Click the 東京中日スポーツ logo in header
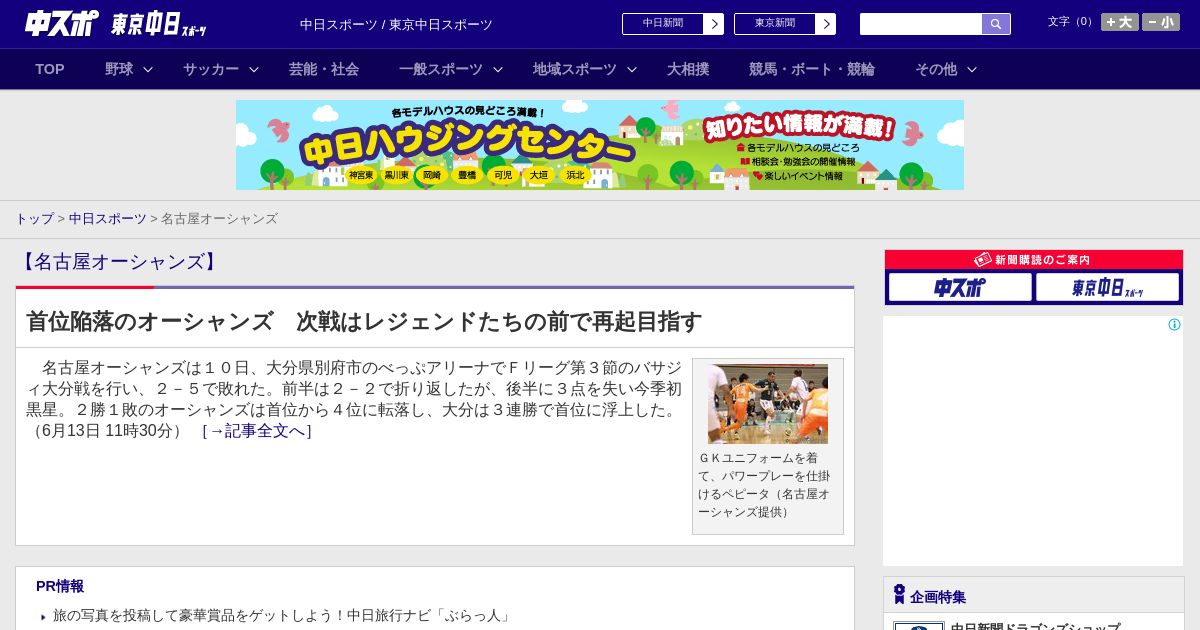This screenshot has height=630, width=1200. 158,24
